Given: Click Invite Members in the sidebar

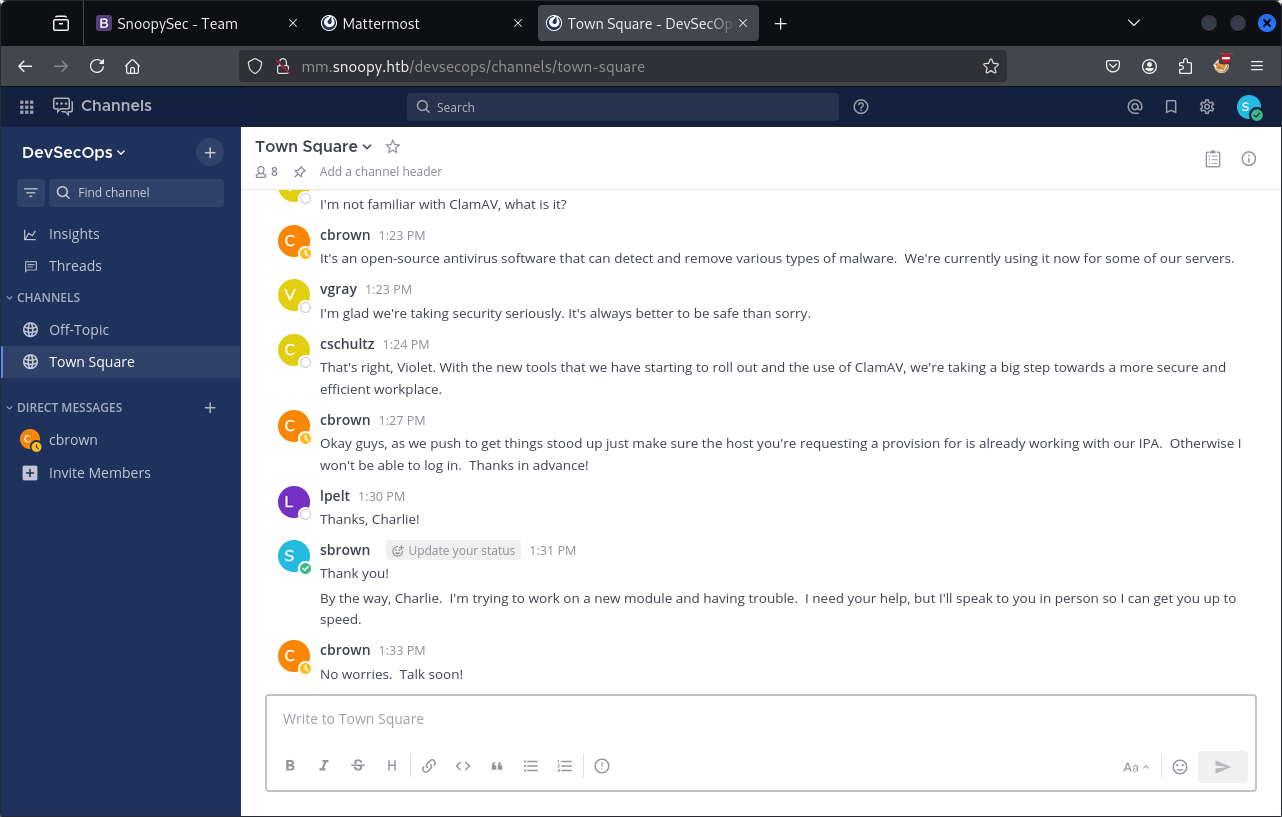Looking at the screenshot, I should 99,473.
